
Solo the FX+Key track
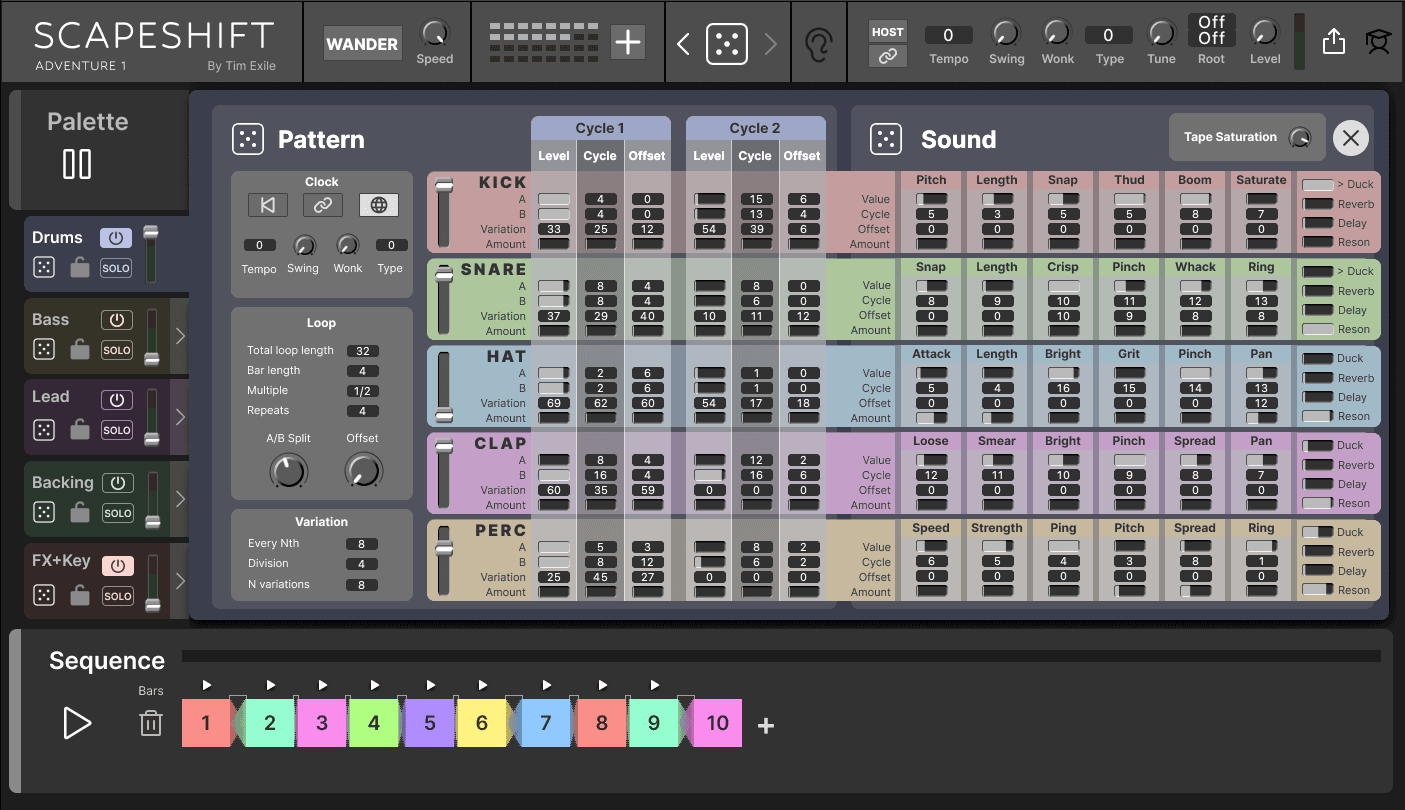pos(118,596)
